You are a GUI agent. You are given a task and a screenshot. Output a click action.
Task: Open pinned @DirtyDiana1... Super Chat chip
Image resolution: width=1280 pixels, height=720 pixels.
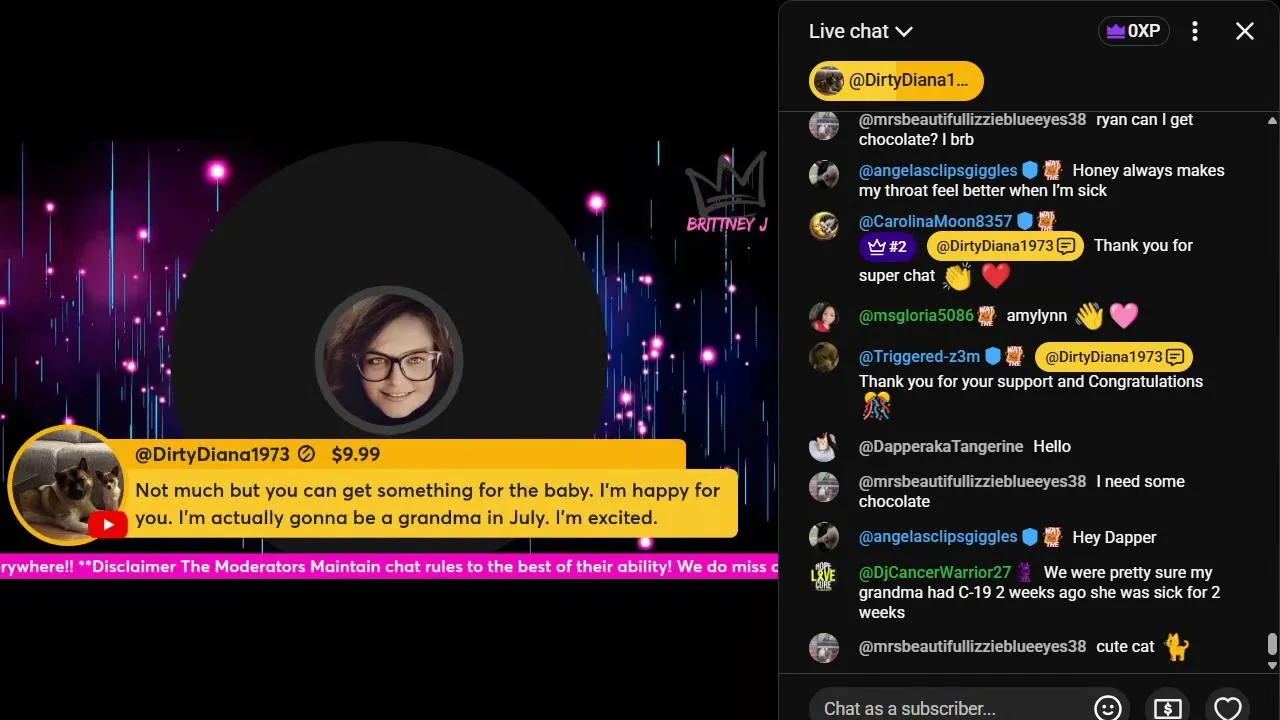(896, 81)
